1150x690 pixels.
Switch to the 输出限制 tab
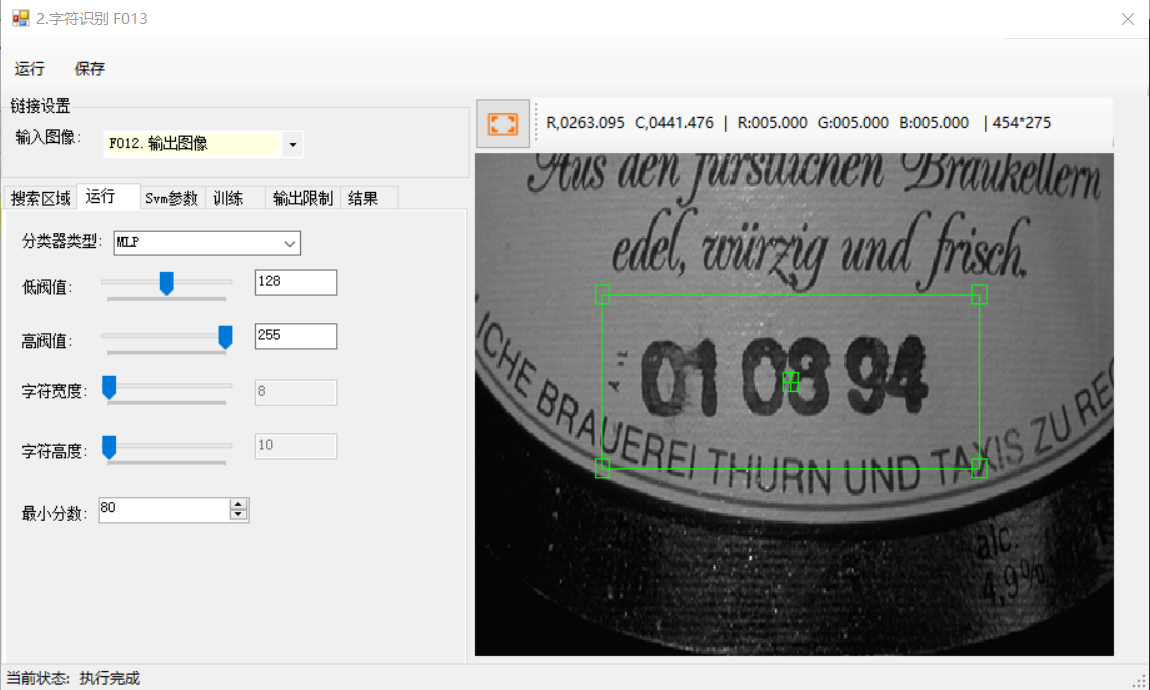pyautogui.click(x=302, y=198)
